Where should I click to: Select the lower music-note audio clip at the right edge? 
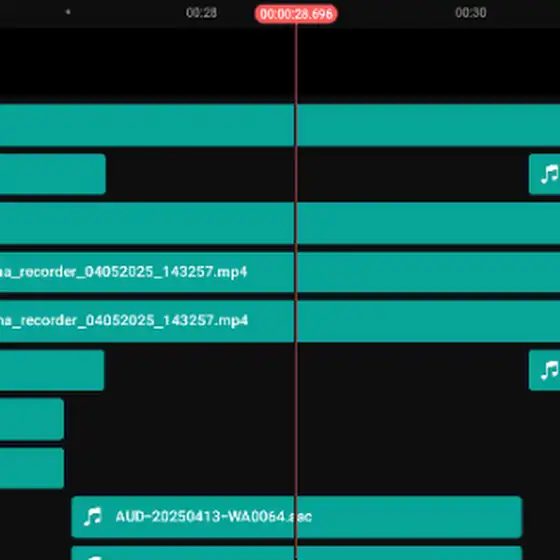(x=544, y=370)
